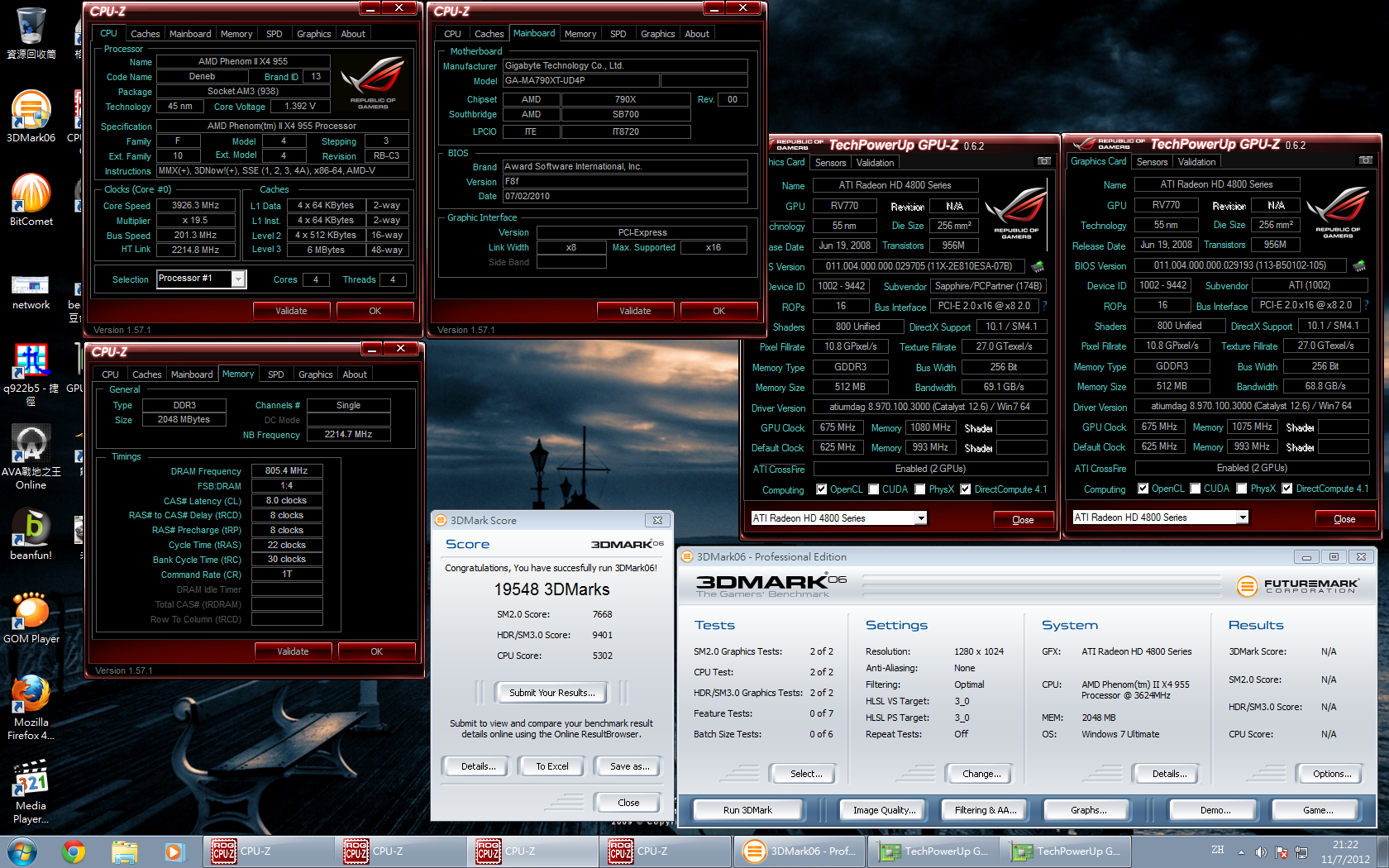Click Validate in CPU-Z Memory window

[293, 651]
